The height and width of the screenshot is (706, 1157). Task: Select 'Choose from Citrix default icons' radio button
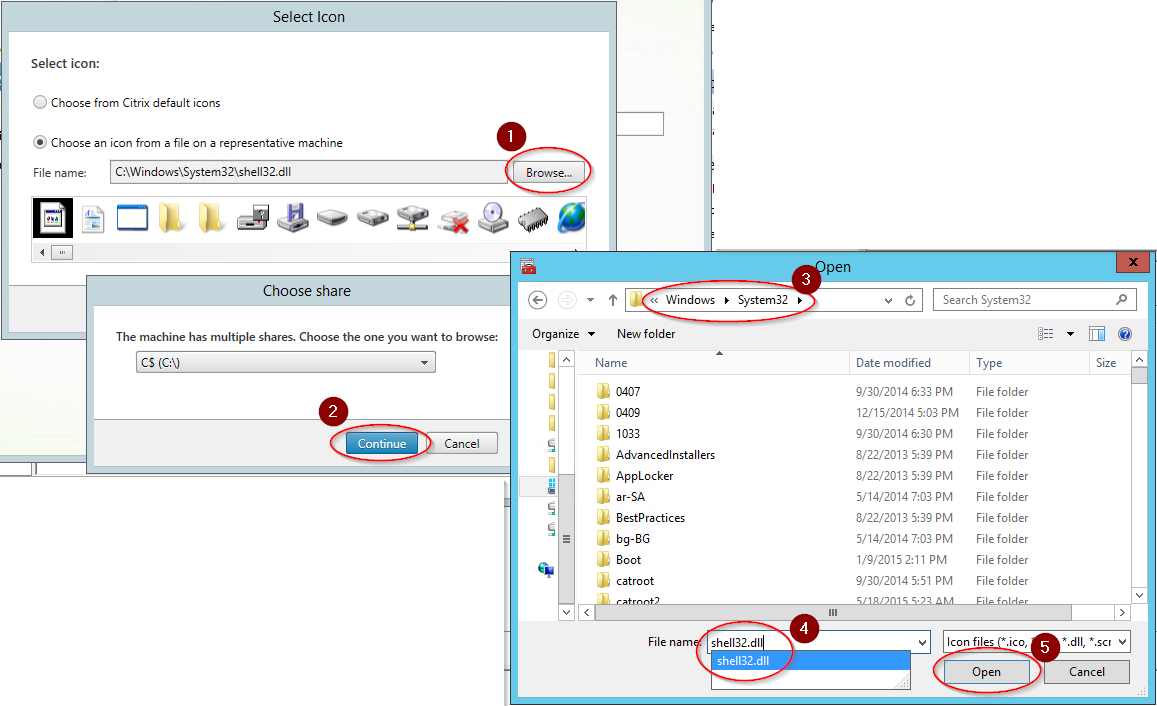pos(40,103)
